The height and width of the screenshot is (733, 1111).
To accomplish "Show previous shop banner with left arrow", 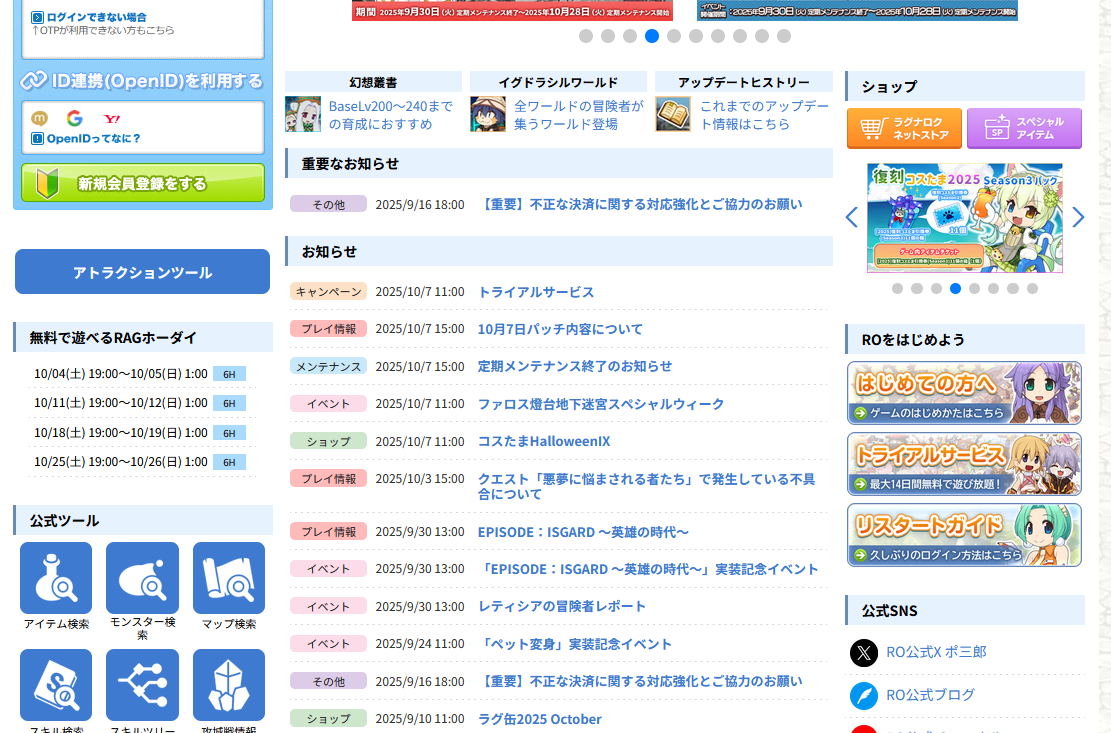I will pos(852,217).
